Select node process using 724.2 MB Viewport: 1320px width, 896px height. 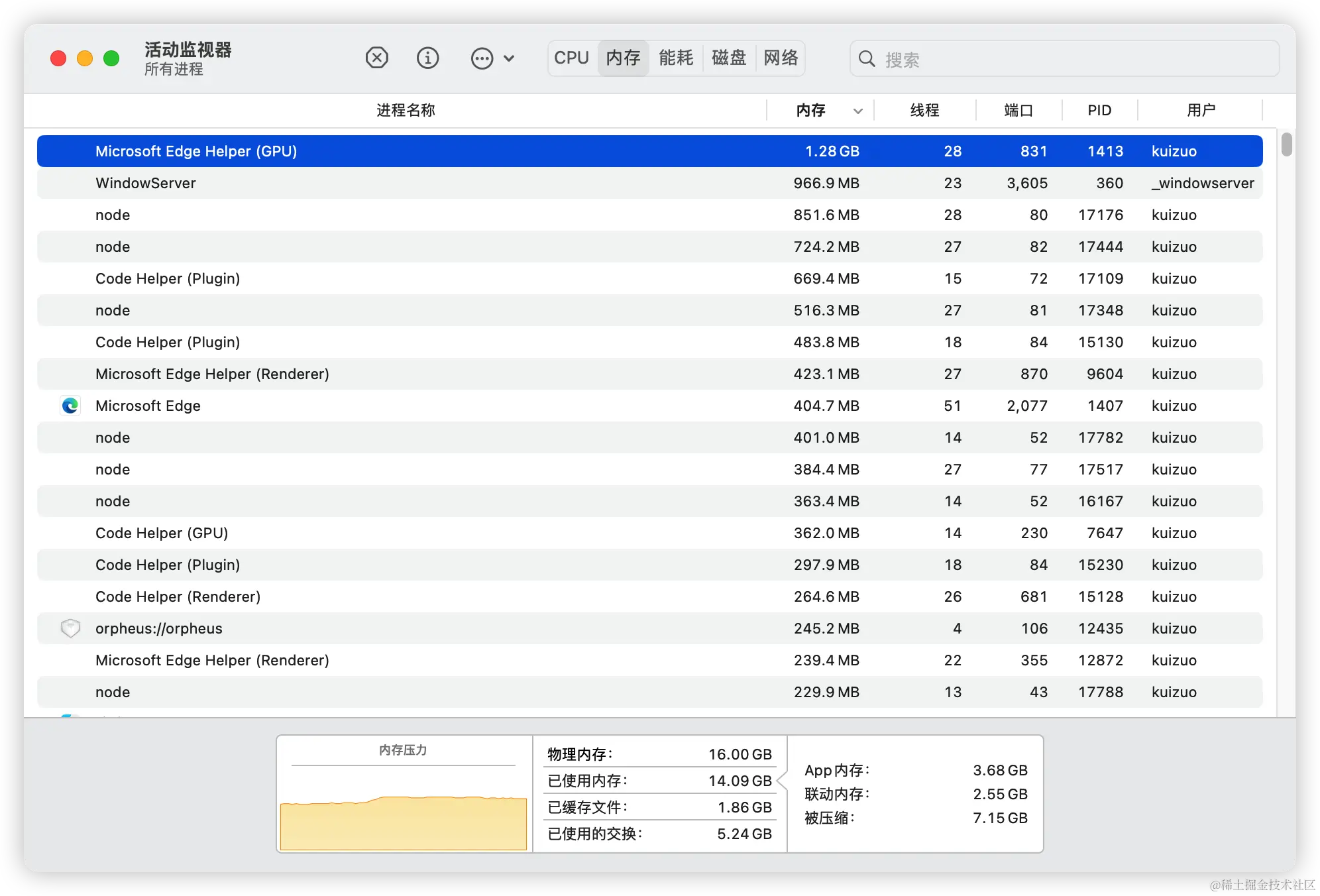click(650, 247)
